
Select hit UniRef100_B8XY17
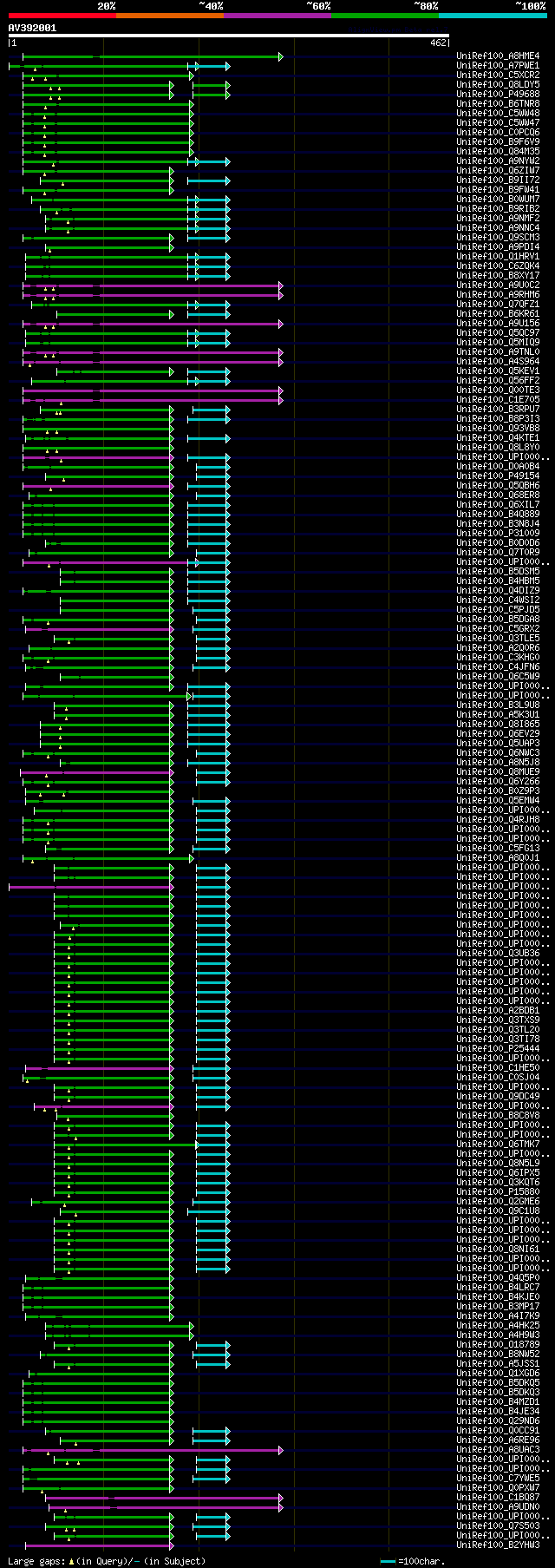[498, 276]
